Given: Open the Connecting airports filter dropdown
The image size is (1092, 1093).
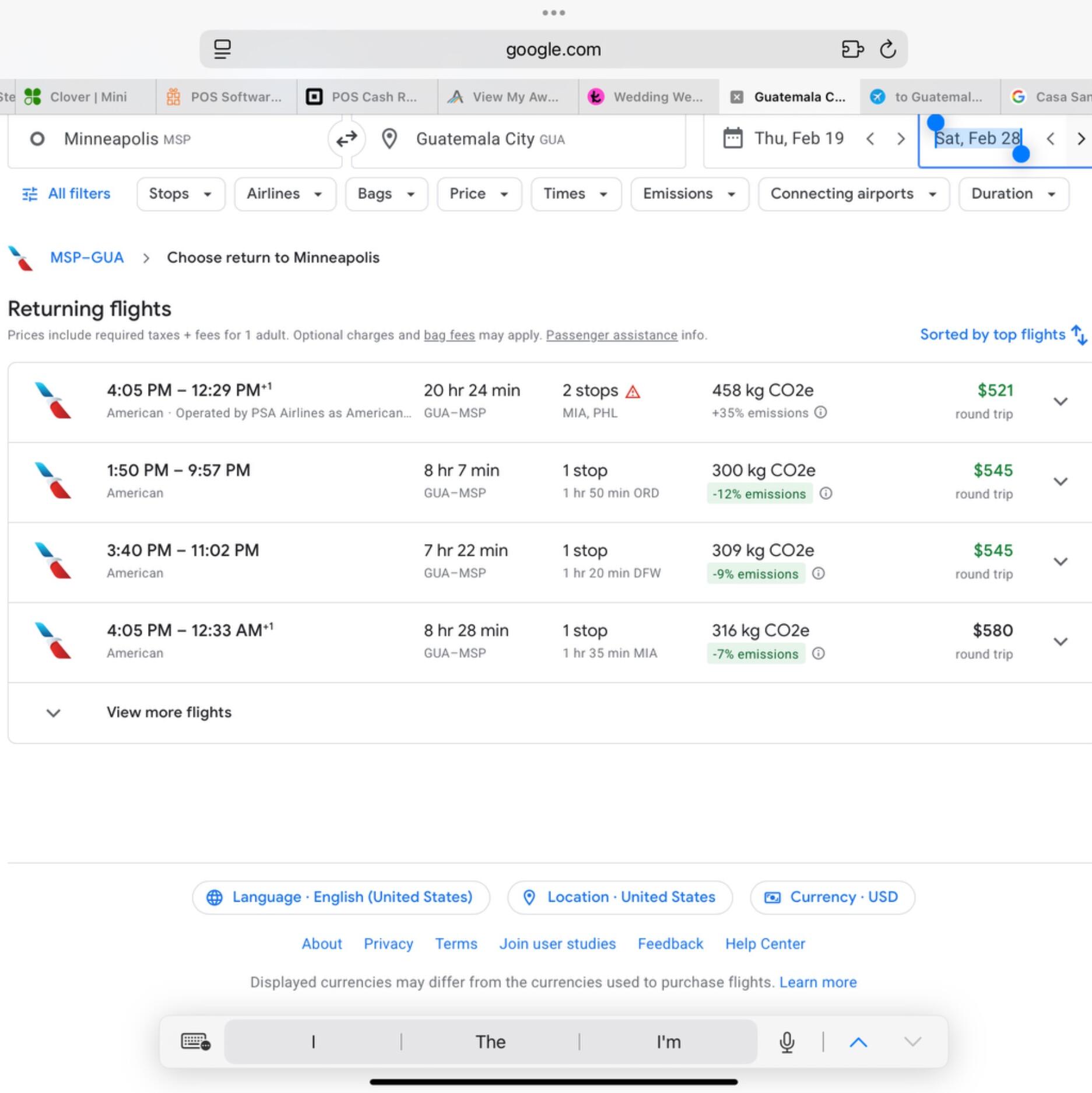Looking at the screenshot, I should coord(854,194).
